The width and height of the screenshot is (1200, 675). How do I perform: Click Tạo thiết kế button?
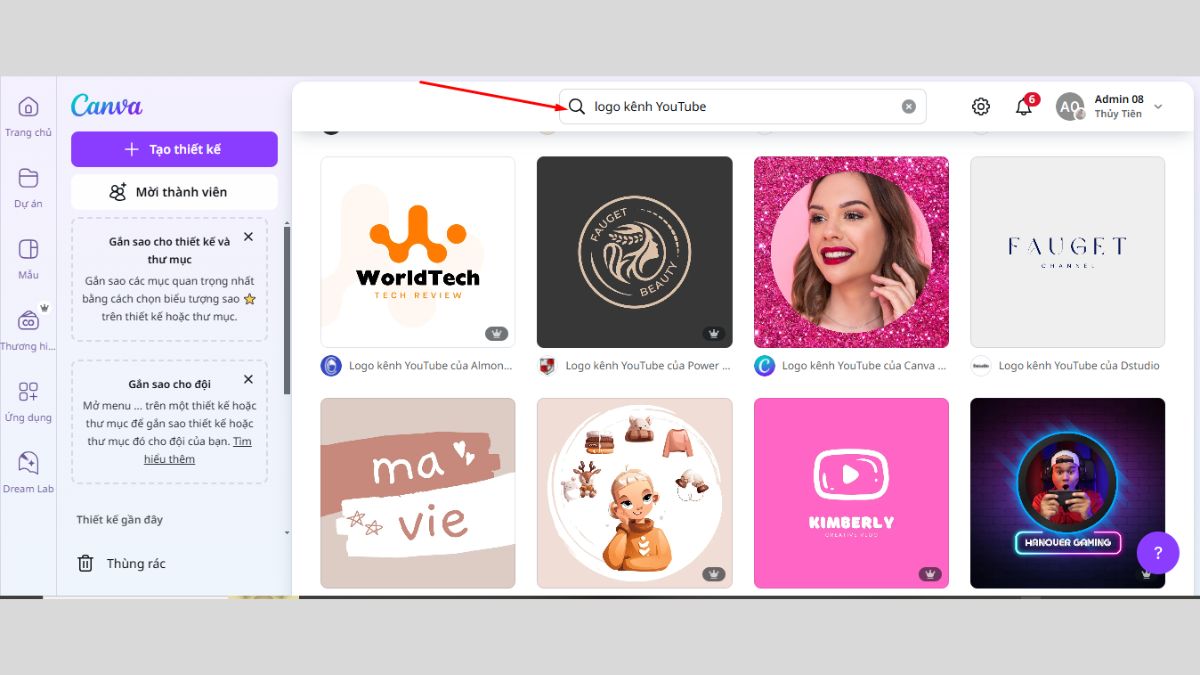tap(174, 149)
